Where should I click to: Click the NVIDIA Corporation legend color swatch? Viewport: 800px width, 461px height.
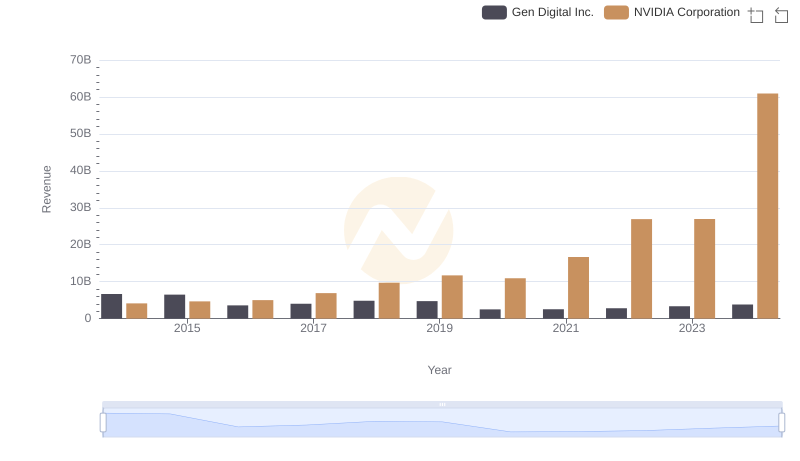[616, 12]
